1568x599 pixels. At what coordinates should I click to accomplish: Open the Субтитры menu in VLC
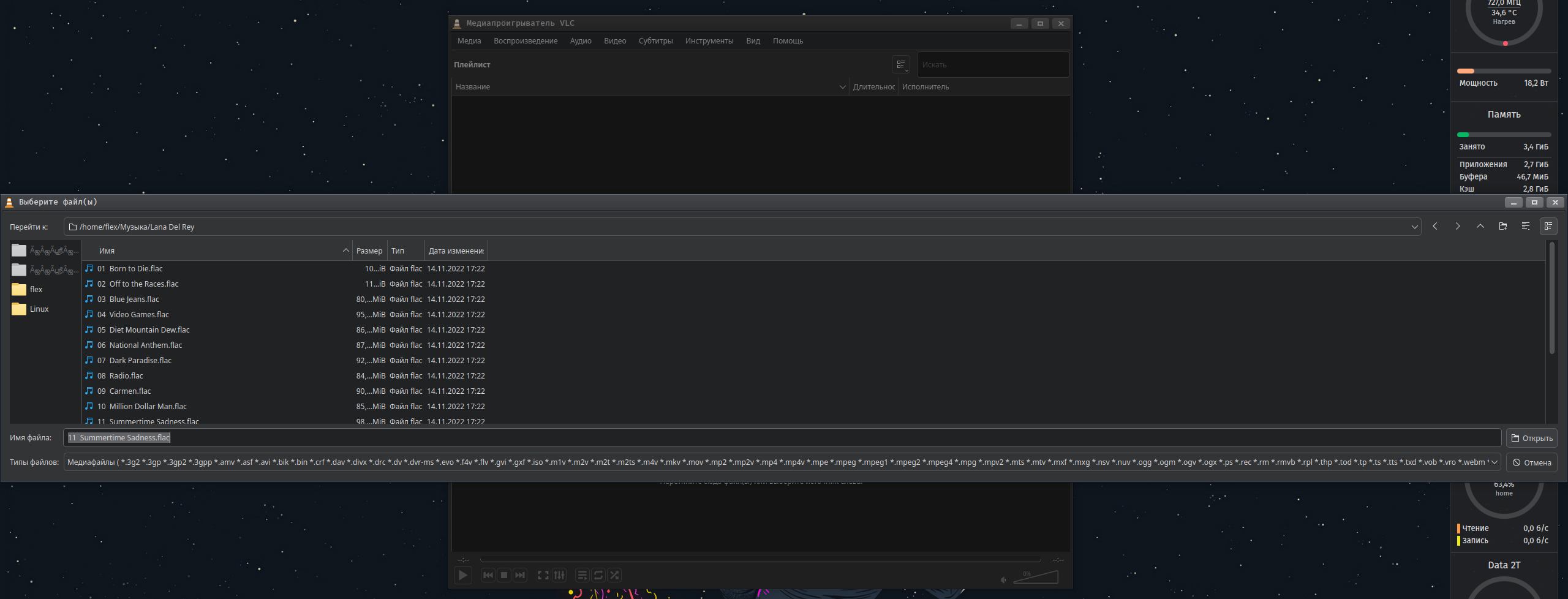tap(655, 41)
